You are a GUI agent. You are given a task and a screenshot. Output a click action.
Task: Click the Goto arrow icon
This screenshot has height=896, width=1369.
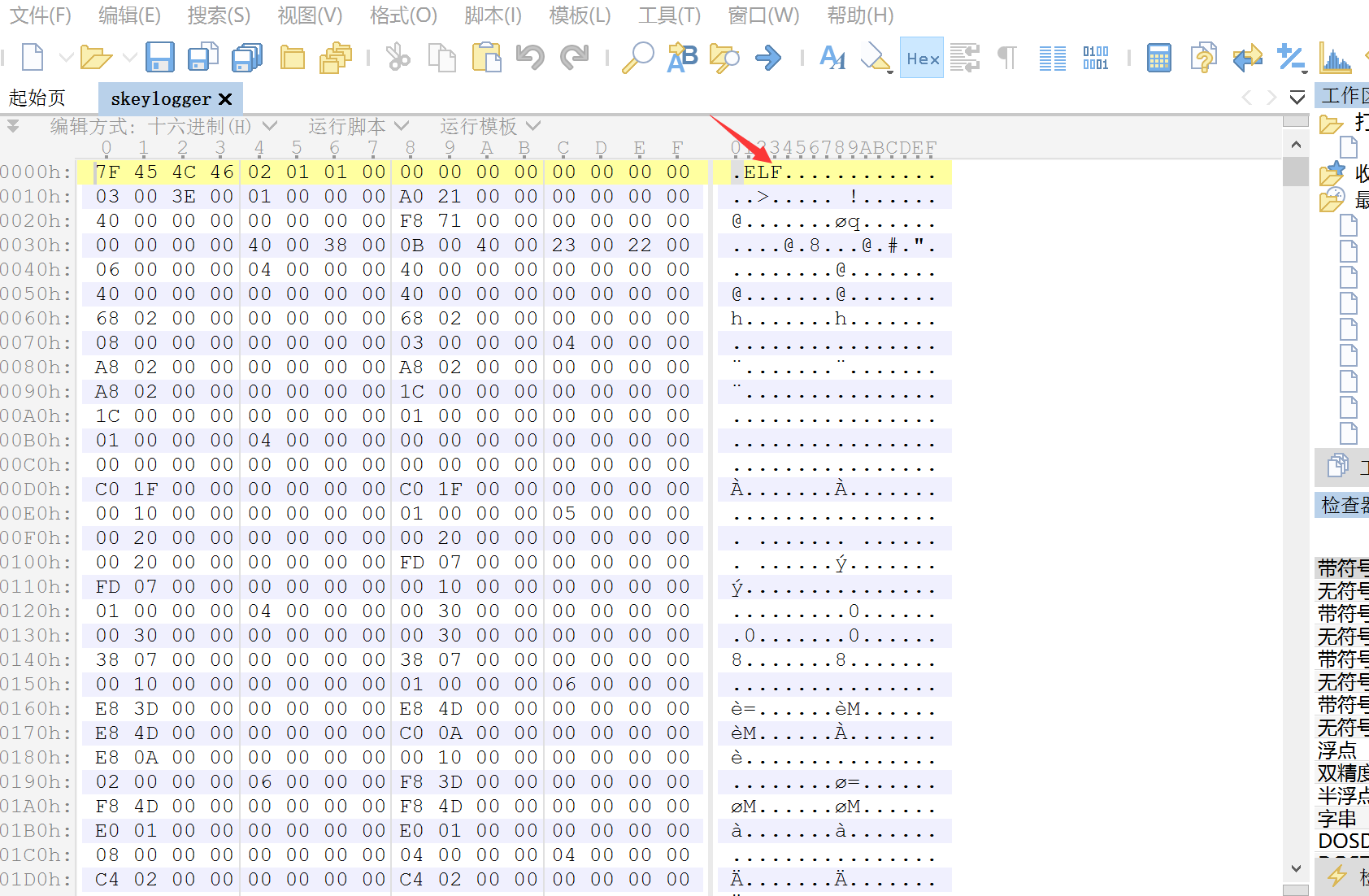tap(768, 58)
